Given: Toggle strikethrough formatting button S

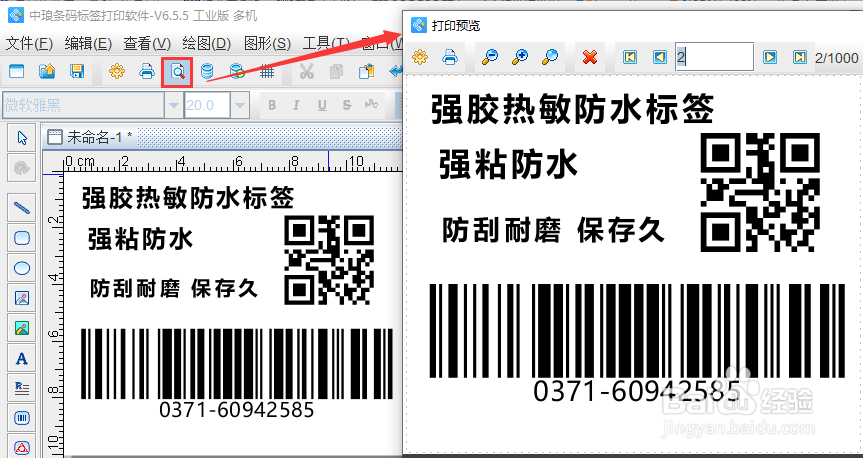Looking at the screenshot, I should click(347, 105).
